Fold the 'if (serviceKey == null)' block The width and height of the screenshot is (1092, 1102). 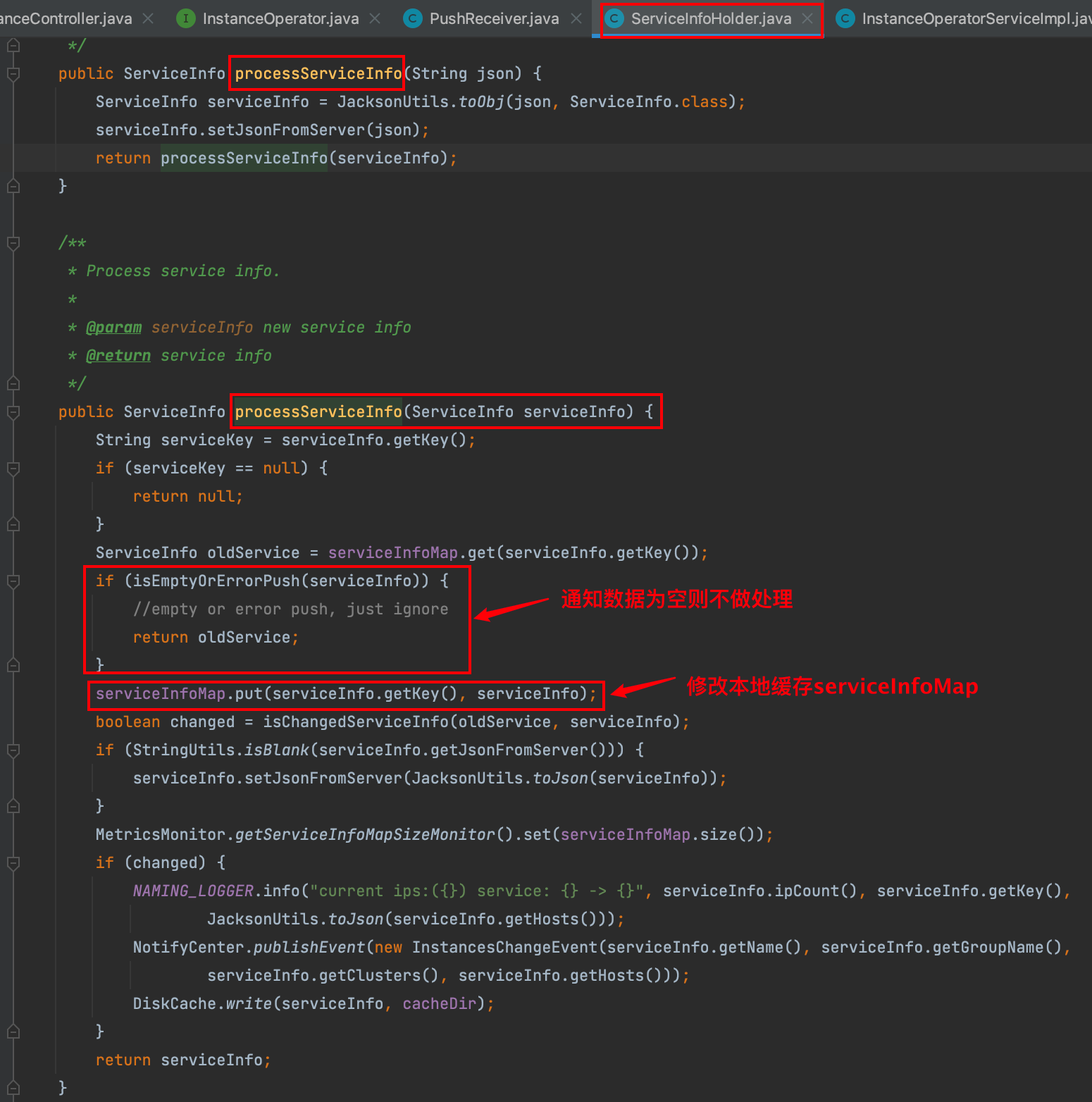click(13, 469)
